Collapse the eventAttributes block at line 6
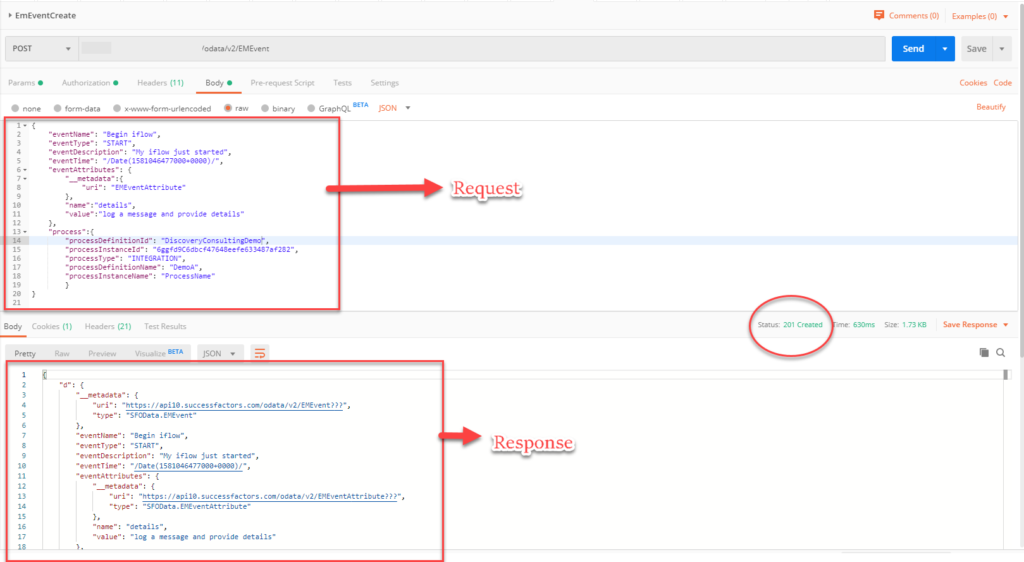This screenshot has width=1024, height=562. click(x=25, y=170)
